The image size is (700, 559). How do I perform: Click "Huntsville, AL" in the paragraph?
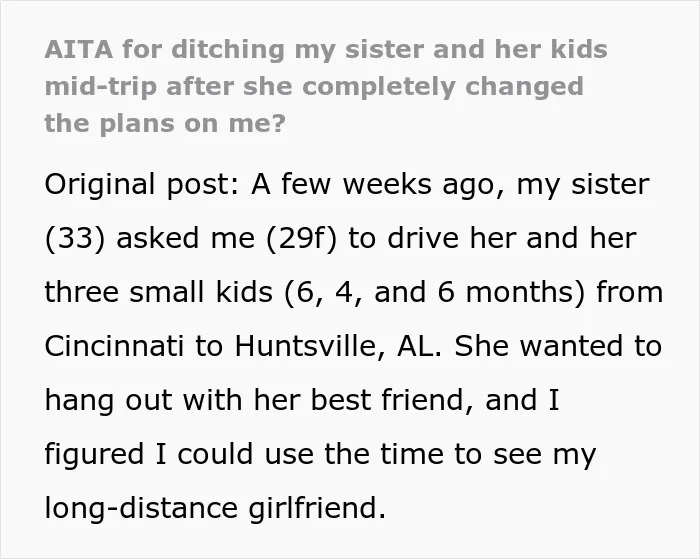(x=334, y=347)
